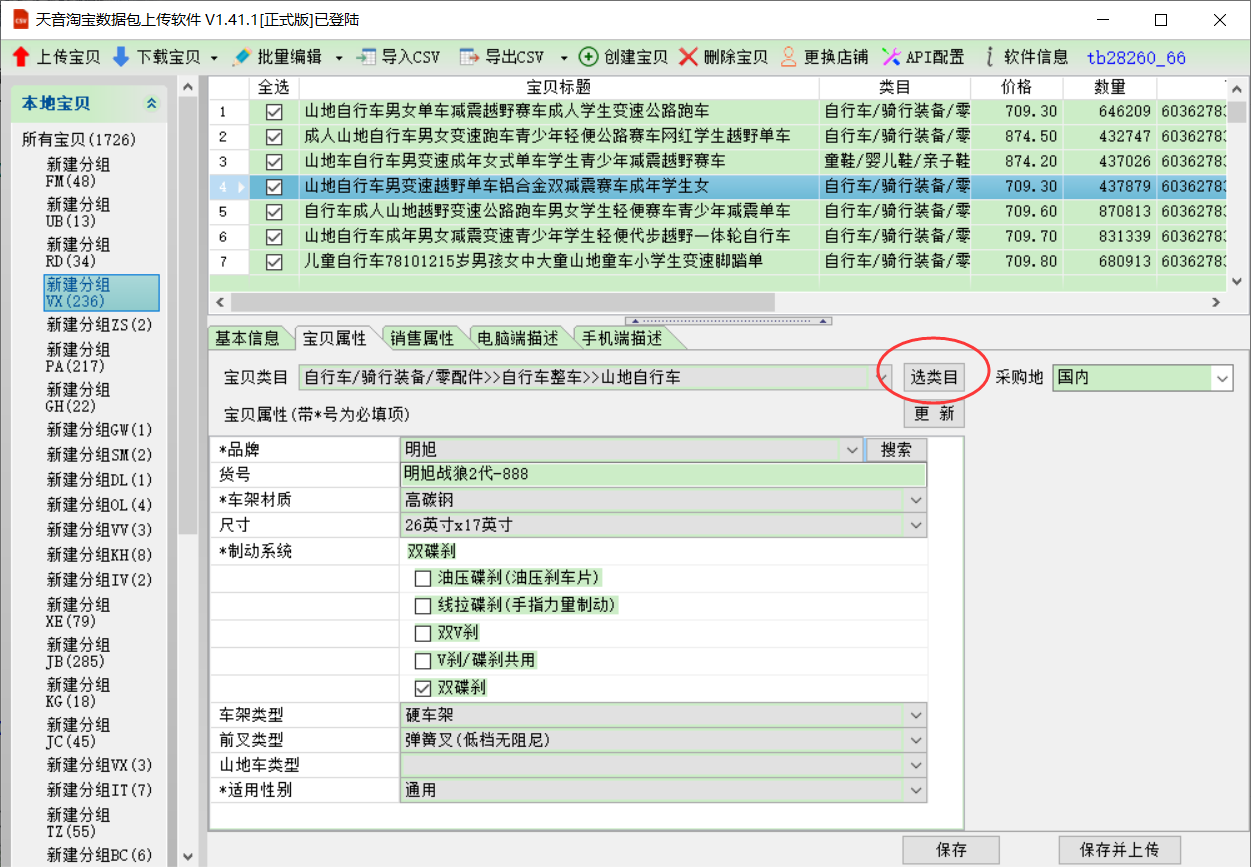The height and width of the screenshot is (867, 1251).
Task: Open 批量编辑 batch edit tool
Action: pyautogui.click(x=240, y=57)
